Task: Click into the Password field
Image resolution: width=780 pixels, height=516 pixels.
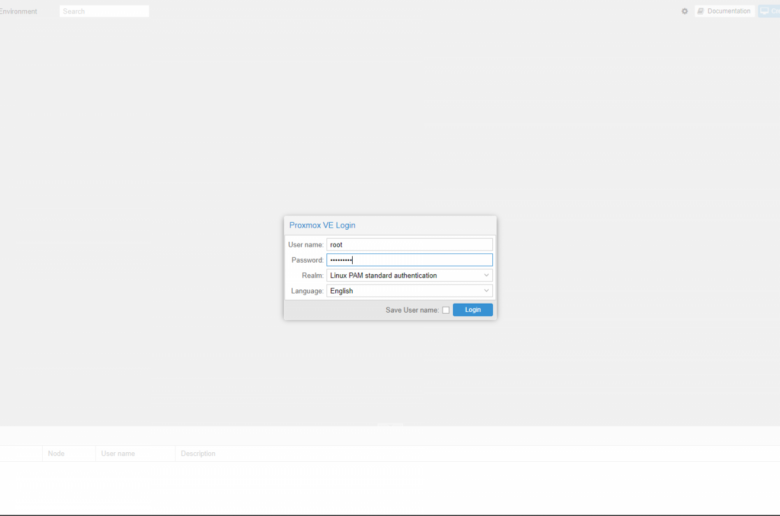Action: pyautogui.click(x=409, y=260)
